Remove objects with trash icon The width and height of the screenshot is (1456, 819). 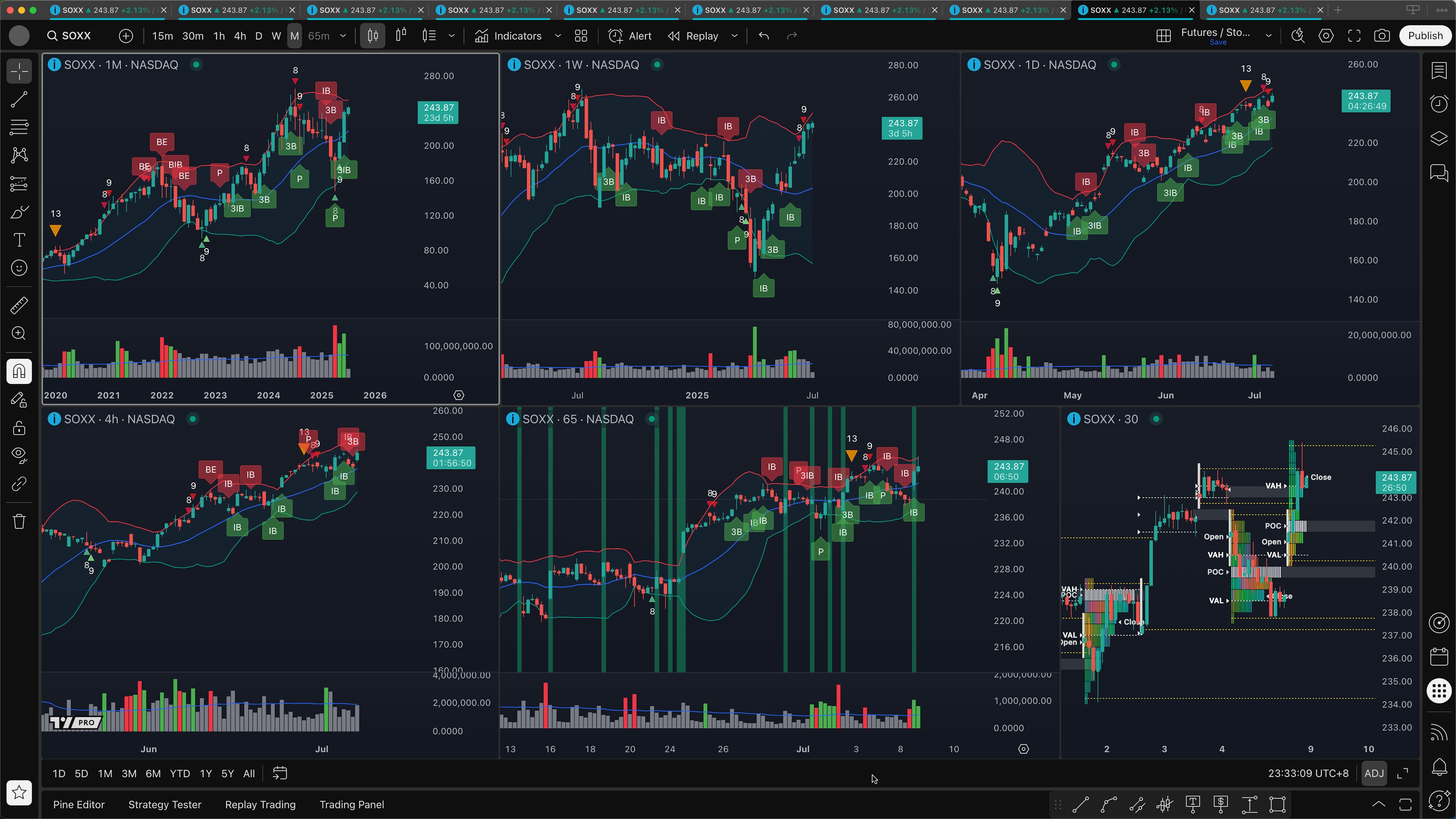19,521
